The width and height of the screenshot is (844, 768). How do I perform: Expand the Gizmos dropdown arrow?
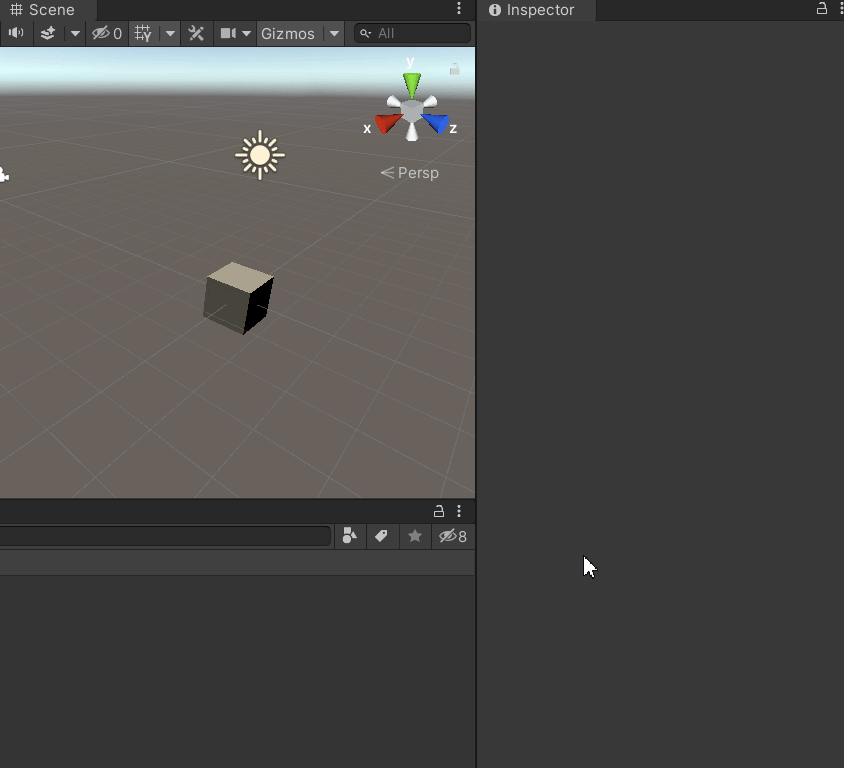pos(334,33)
